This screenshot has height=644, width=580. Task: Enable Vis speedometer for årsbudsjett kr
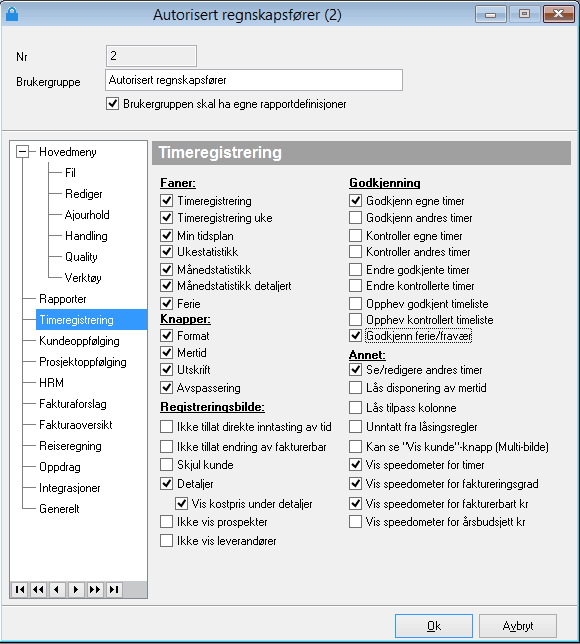coord(355,522)
